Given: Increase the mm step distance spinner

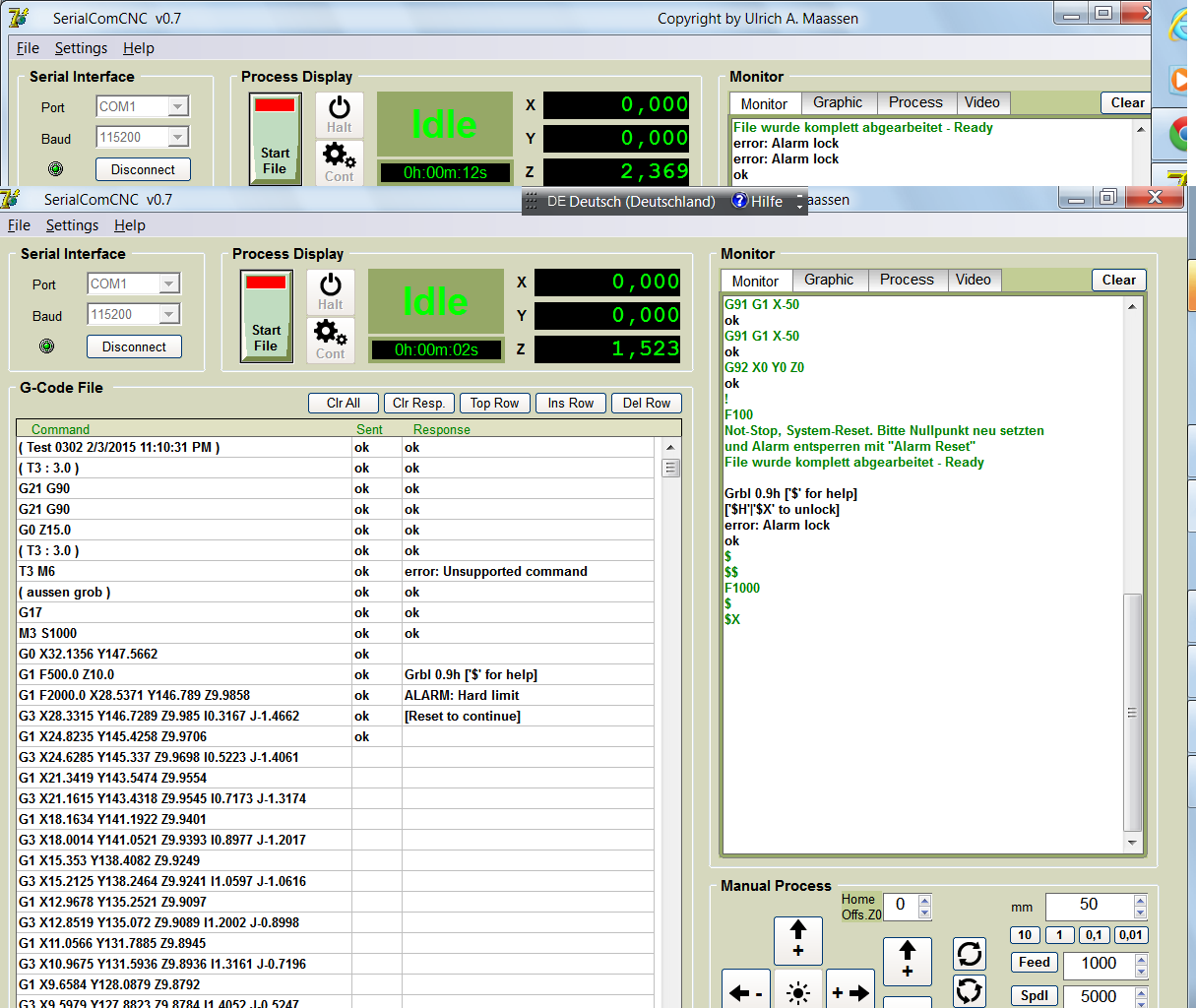Looking at the screenshot, I should pos(1140,900).
